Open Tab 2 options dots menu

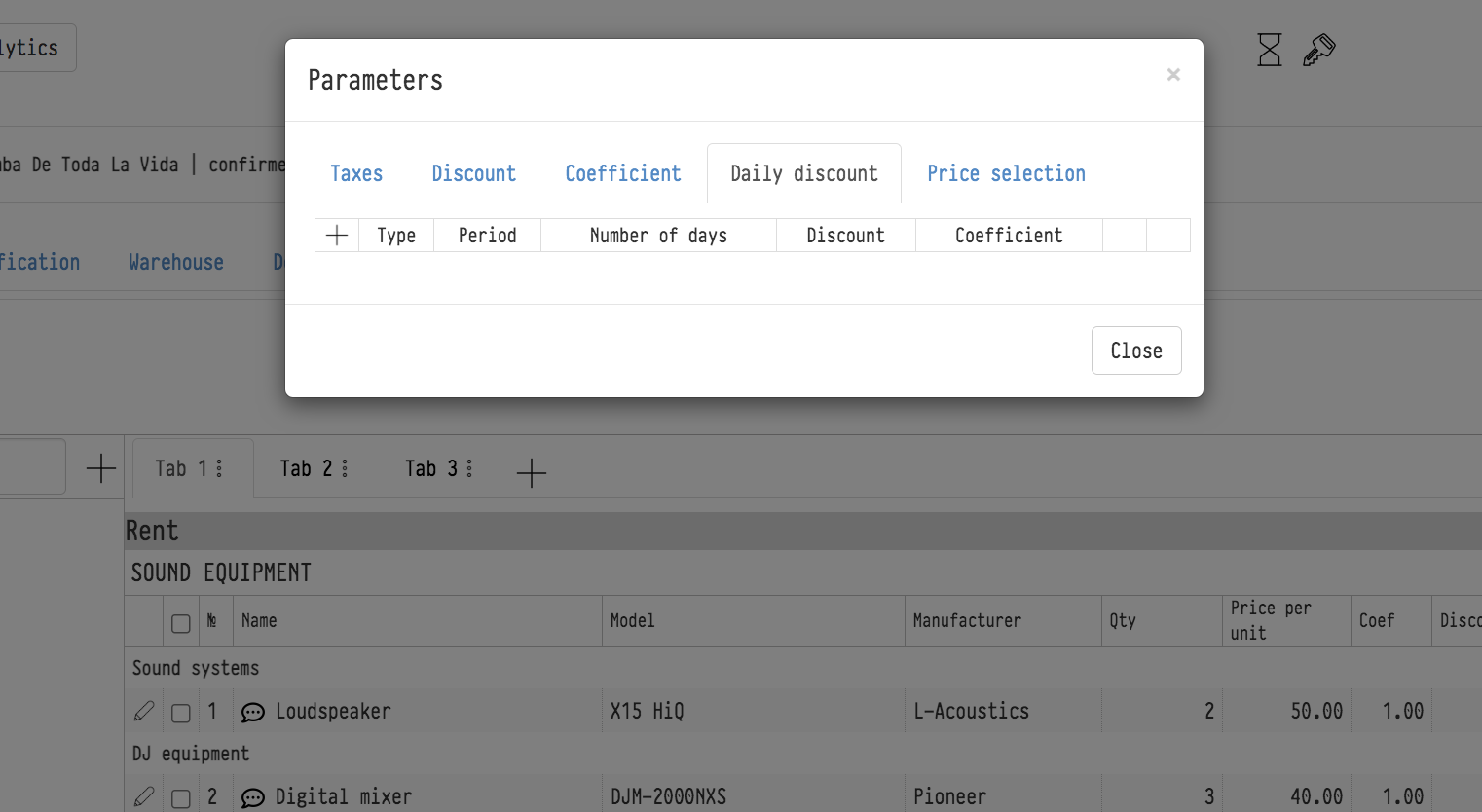click(x=345, y=468)
